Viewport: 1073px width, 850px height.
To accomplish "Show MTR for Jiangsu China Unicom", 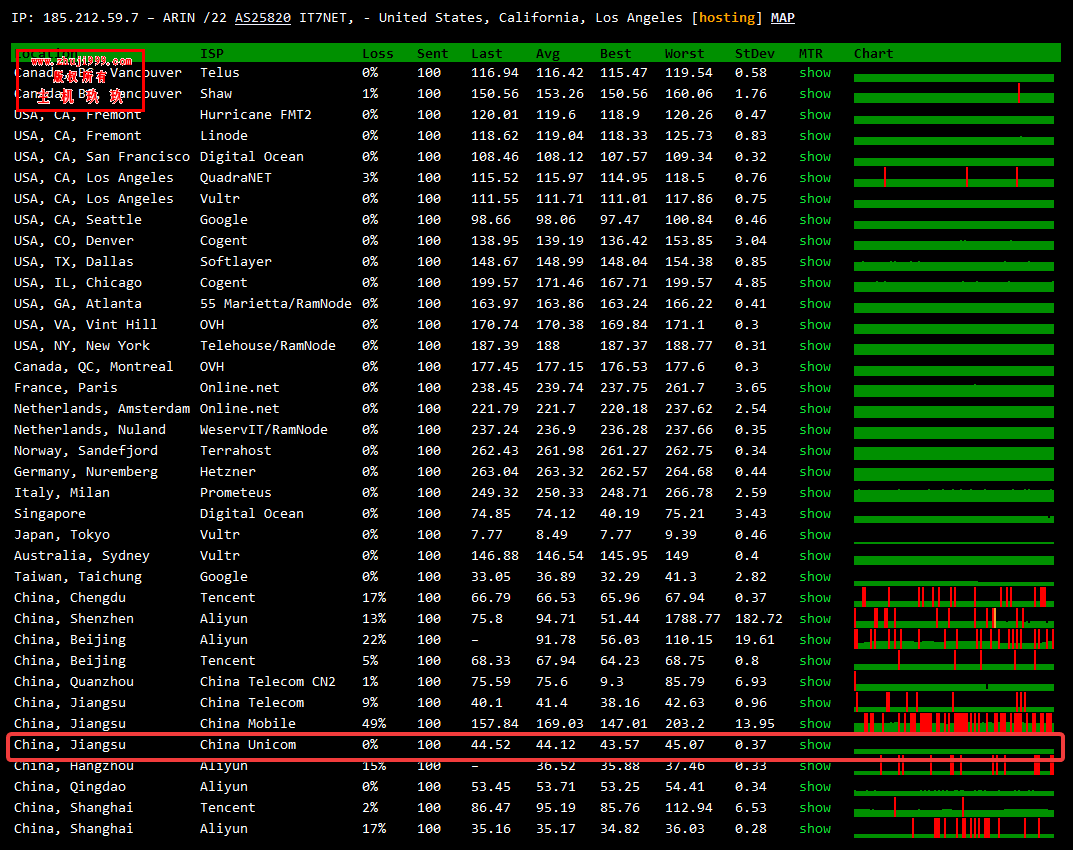I will [815, 745].
